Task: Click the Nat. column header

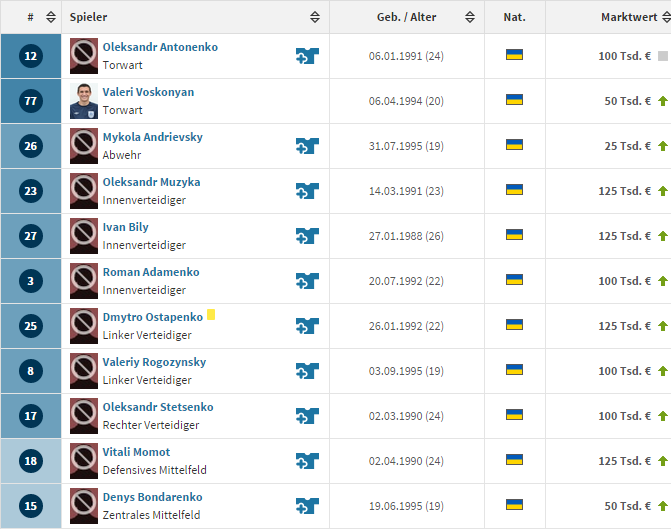Action: coord(515,18)
